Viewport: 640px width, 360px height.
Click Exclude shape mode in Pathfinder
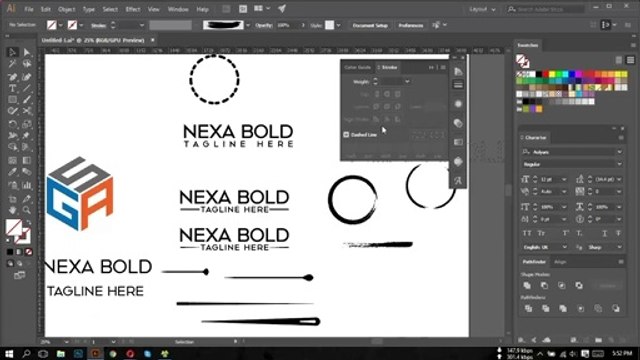tap(579, 285)
